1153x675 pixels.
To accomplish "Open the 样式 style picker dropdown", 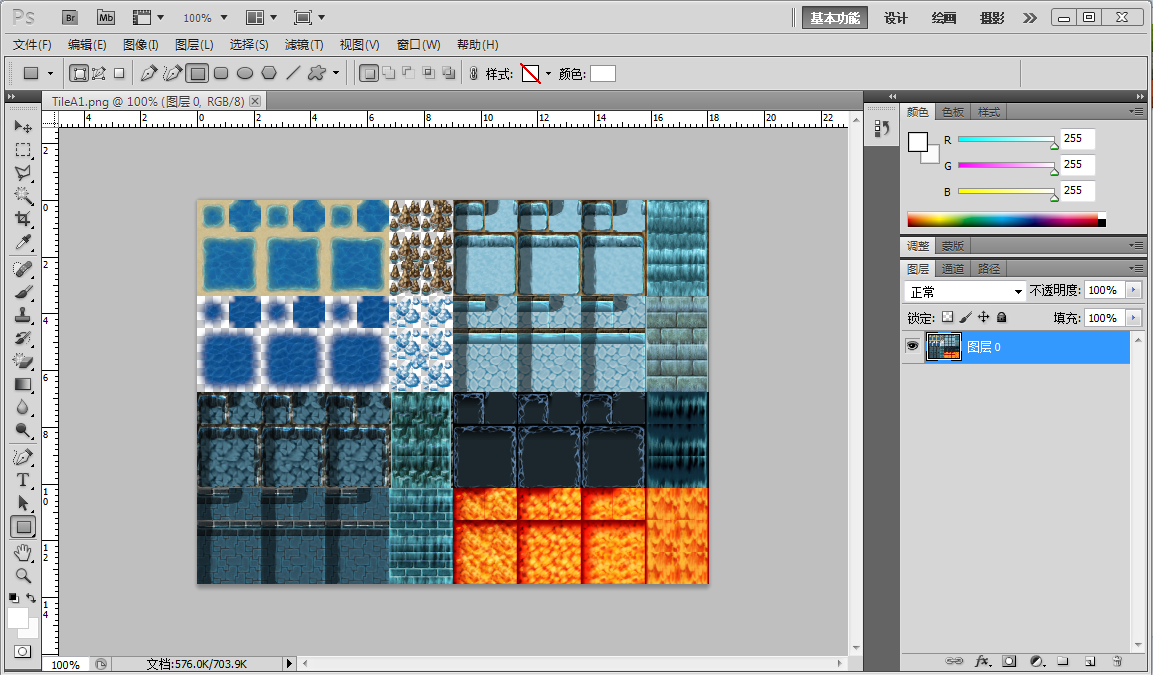I will 548,74.
